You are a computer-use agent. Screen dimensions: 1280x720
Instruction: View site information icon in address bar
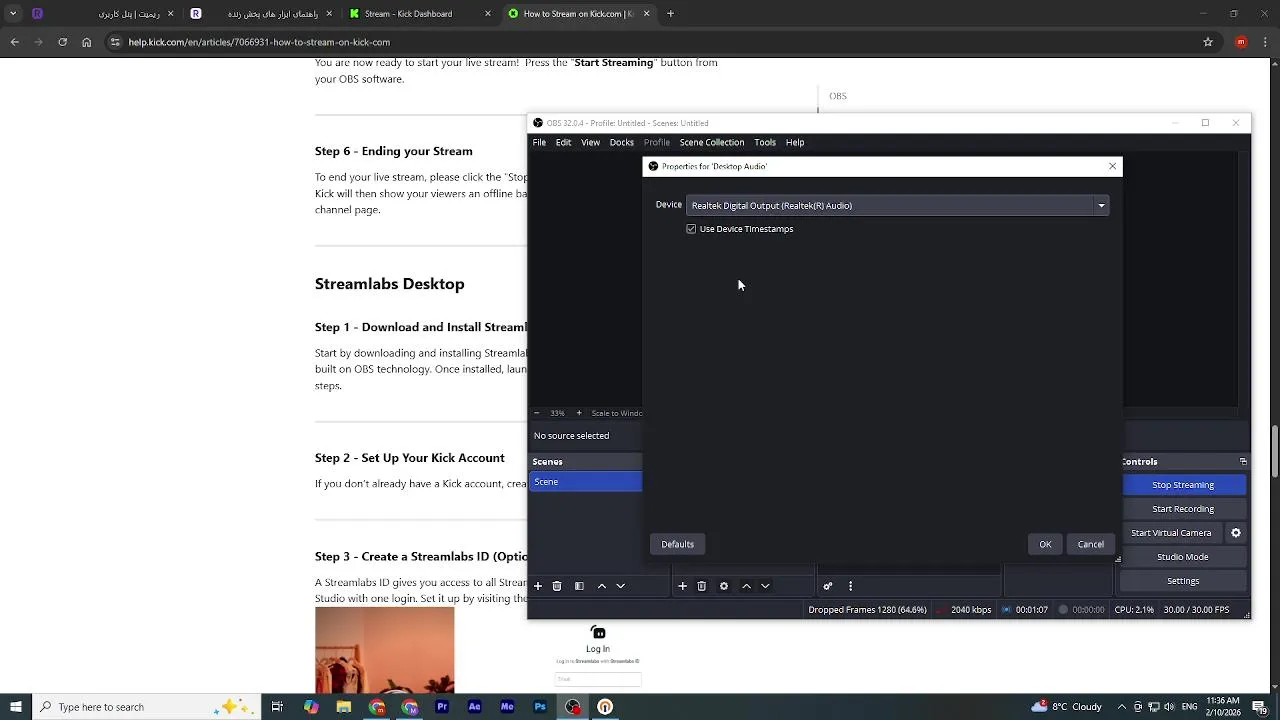[x=115, y=42]
